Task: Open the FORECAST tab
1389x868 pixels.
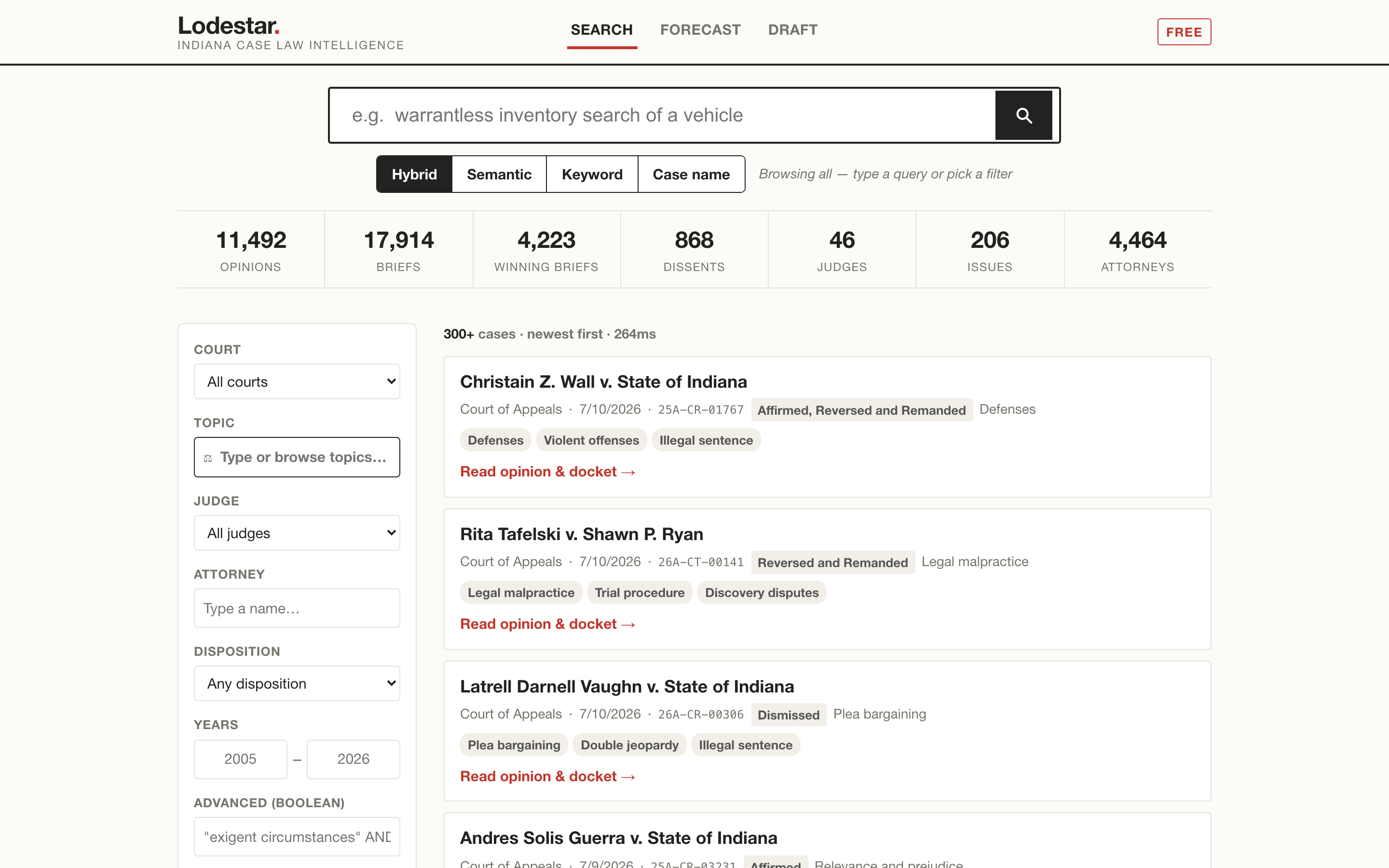Action: [x=700, y=30]
